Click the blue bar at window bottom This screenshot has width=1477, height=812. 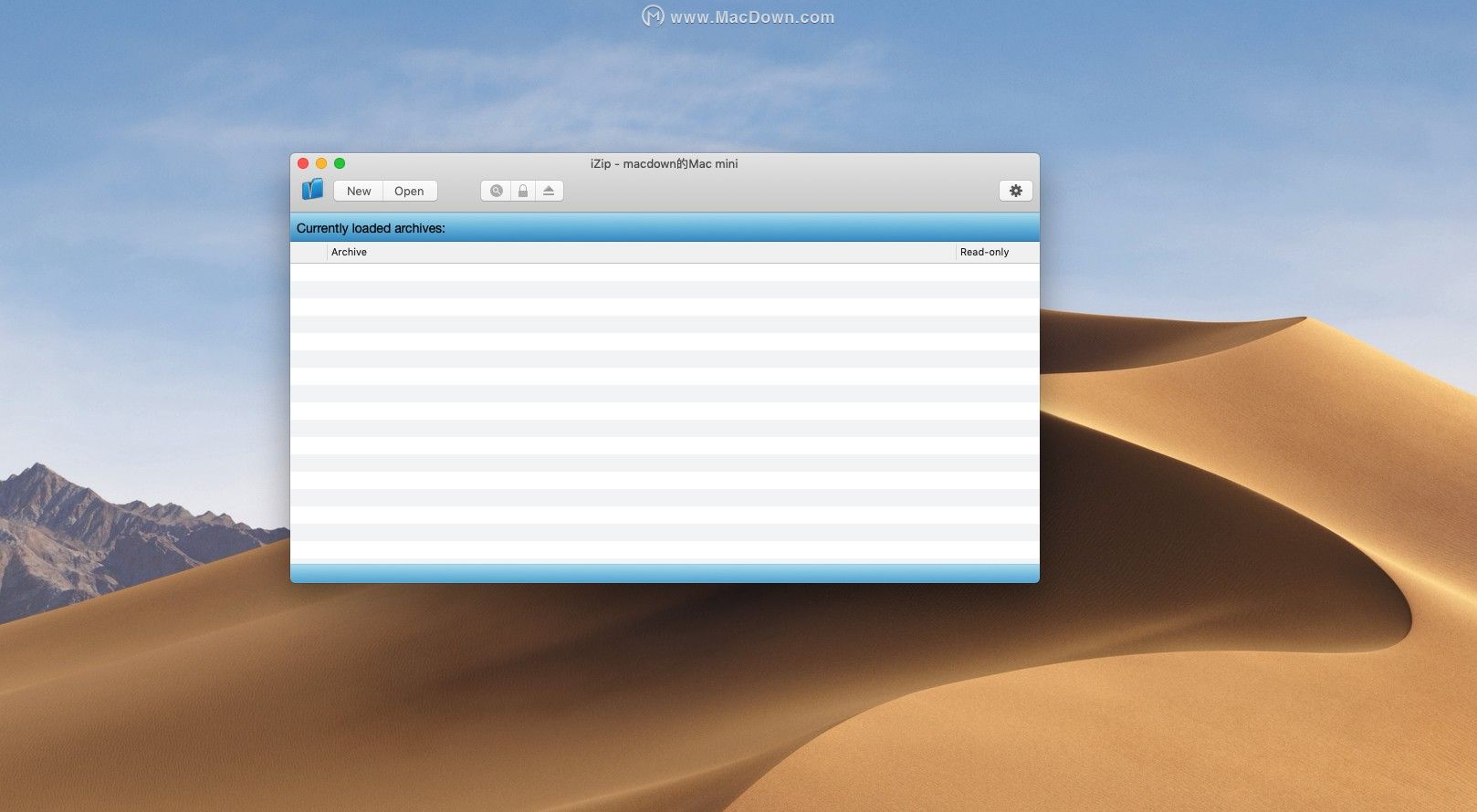(x=664, y=573)
